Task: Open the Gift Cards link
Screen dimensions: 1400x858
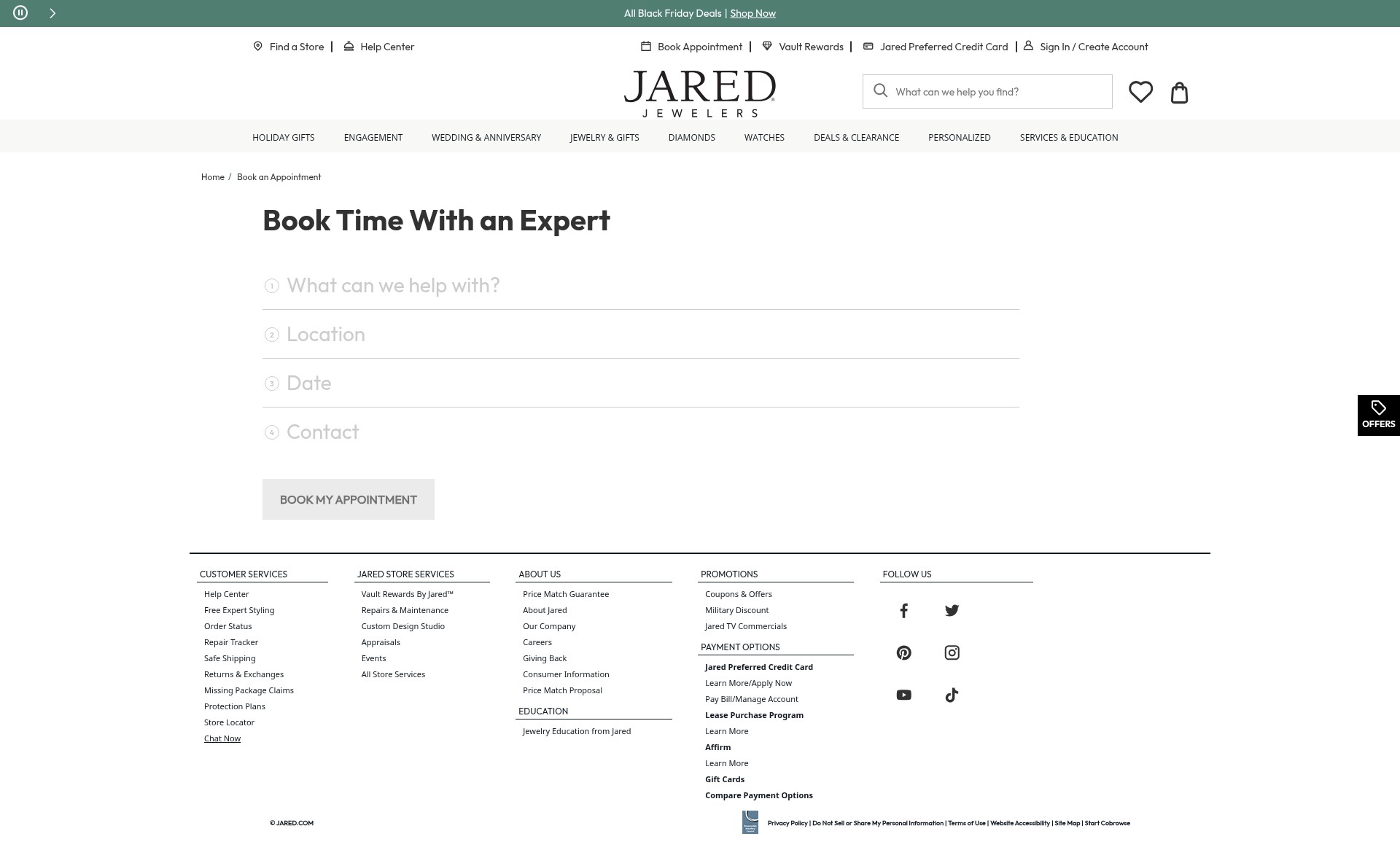Action: (x=724, y=779)
